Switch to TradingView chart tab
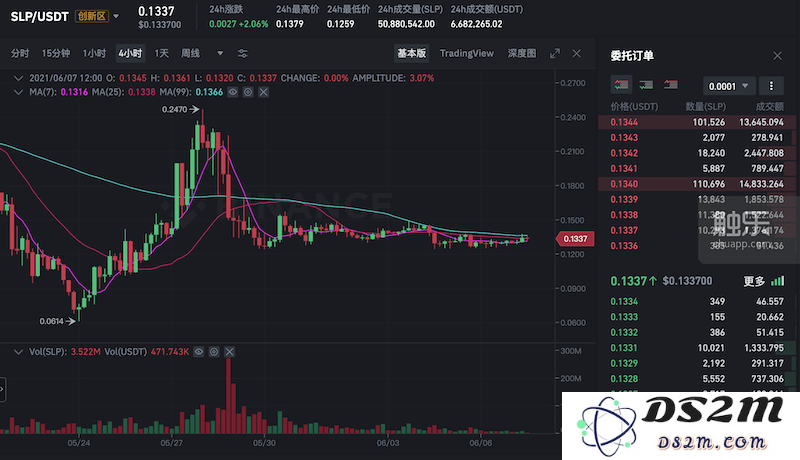The height and width of the screenshot is (460, 800). (x=467, y=53)
